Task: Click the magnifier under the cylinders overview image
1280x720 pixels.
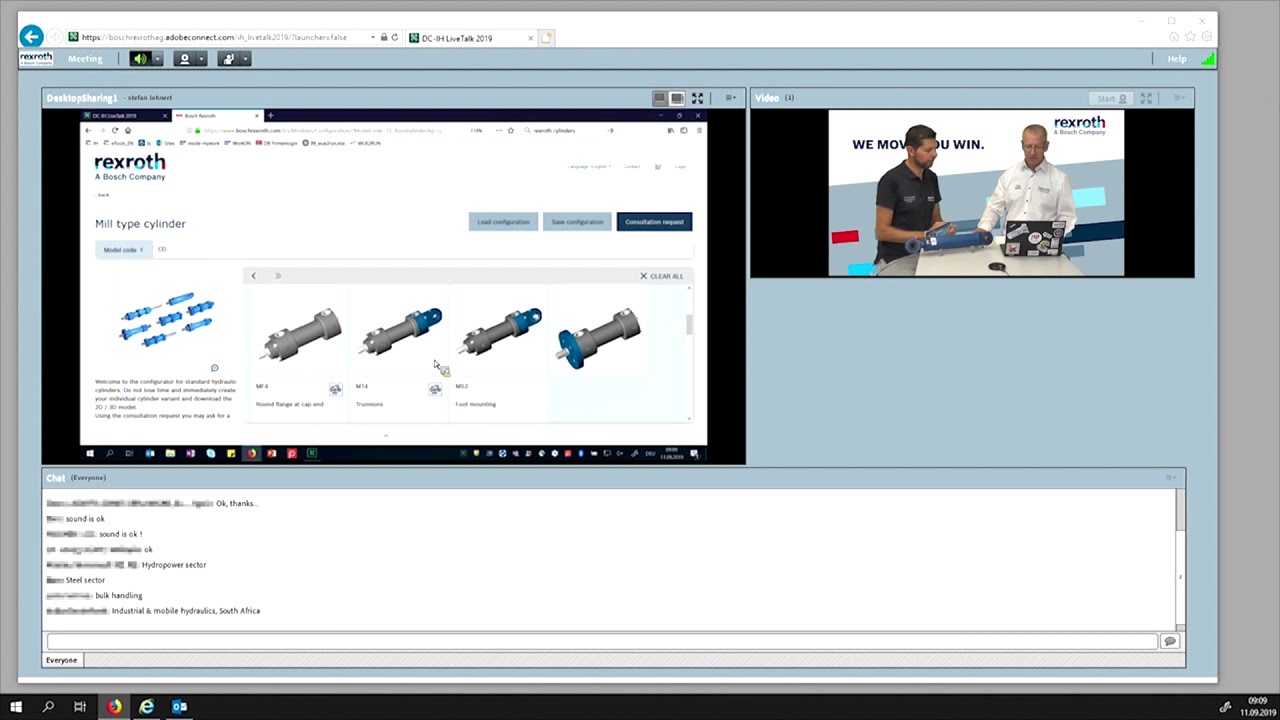Action: 214,368
